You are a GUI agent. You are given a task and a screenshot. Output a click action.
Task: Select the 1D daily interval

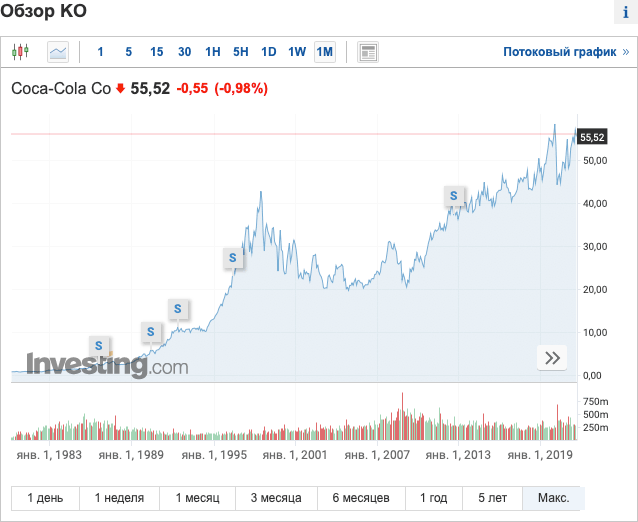click(269, 52)
